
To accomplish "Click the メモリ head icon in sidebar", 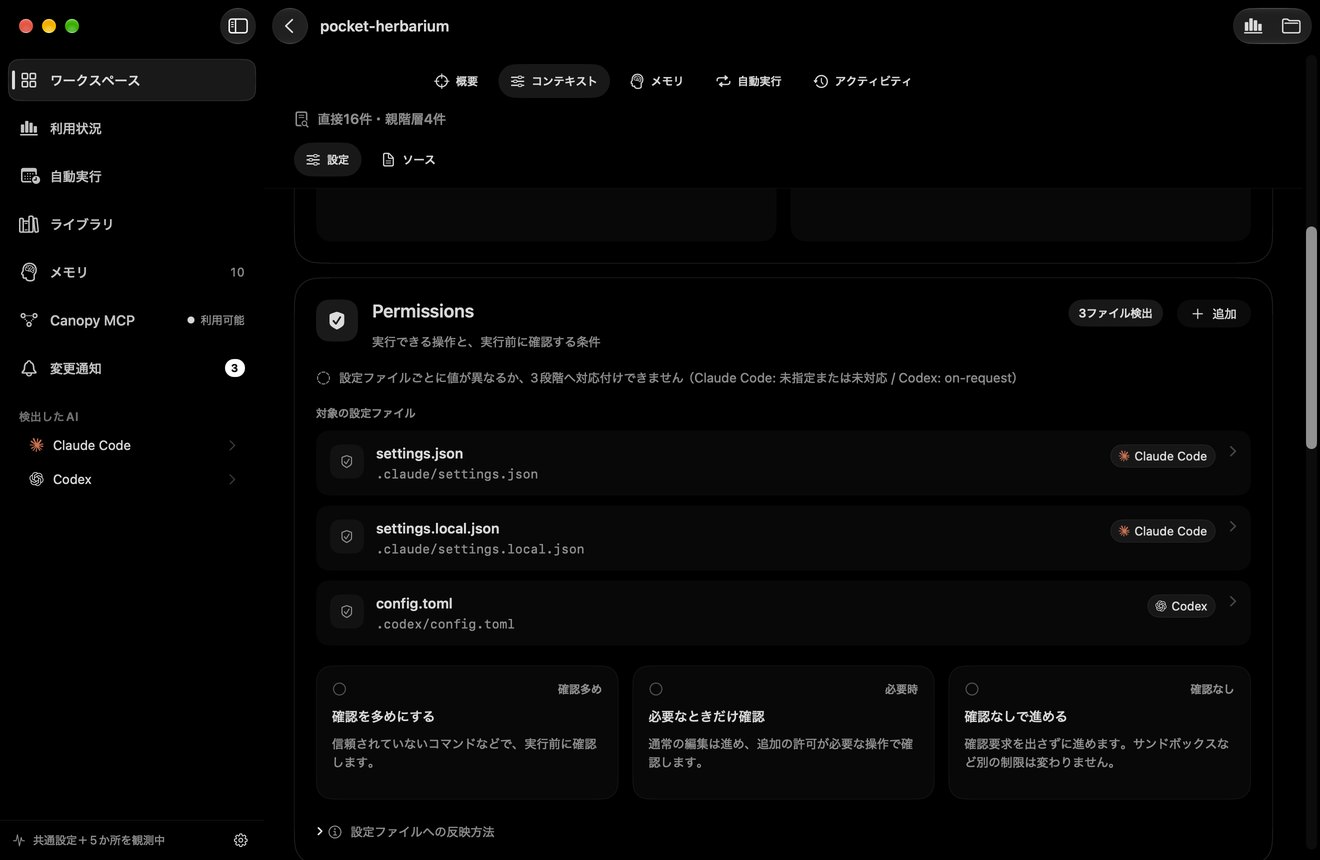I will [29, 272].
